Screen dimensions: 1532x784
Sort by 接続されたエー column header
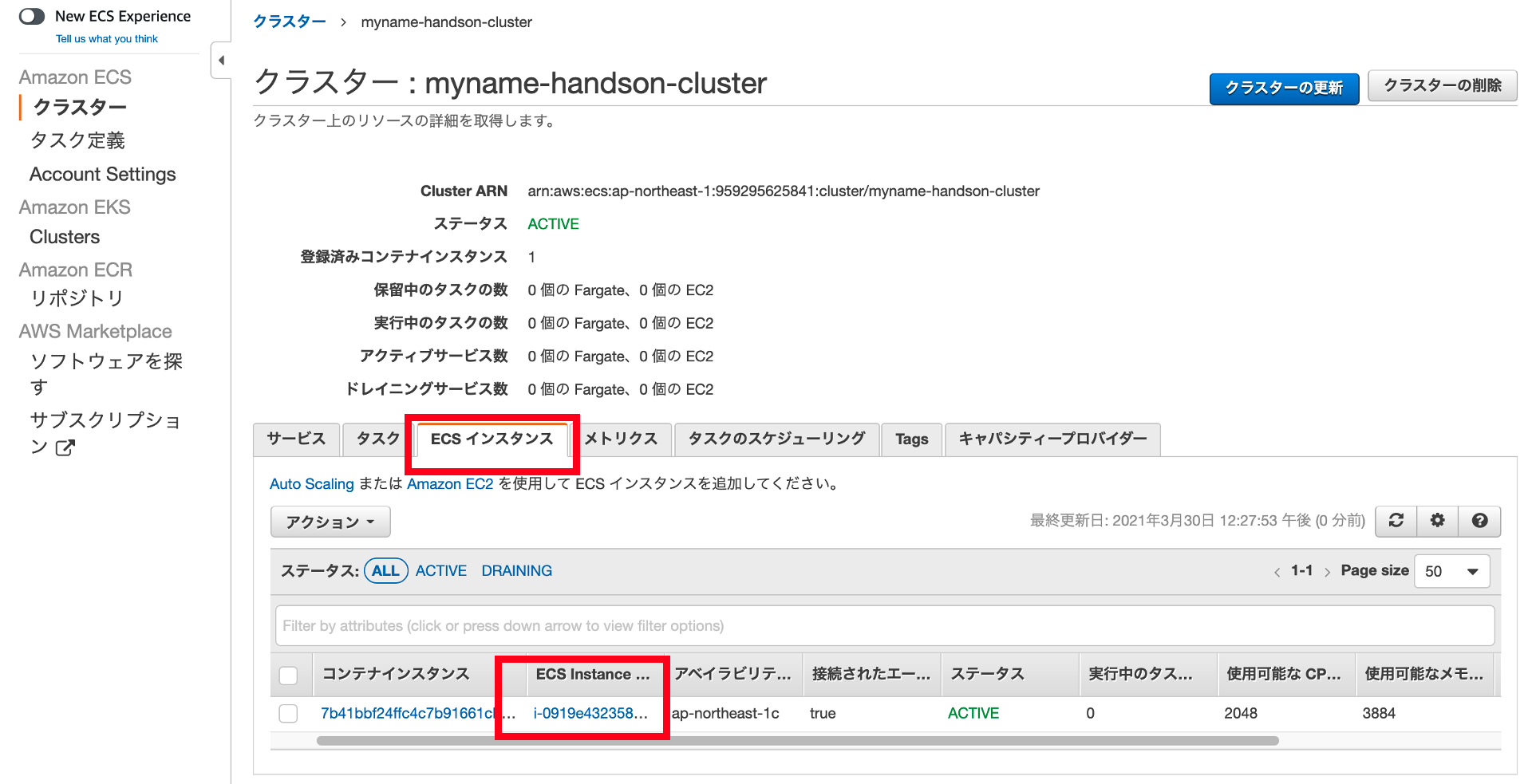pos(871,674)
